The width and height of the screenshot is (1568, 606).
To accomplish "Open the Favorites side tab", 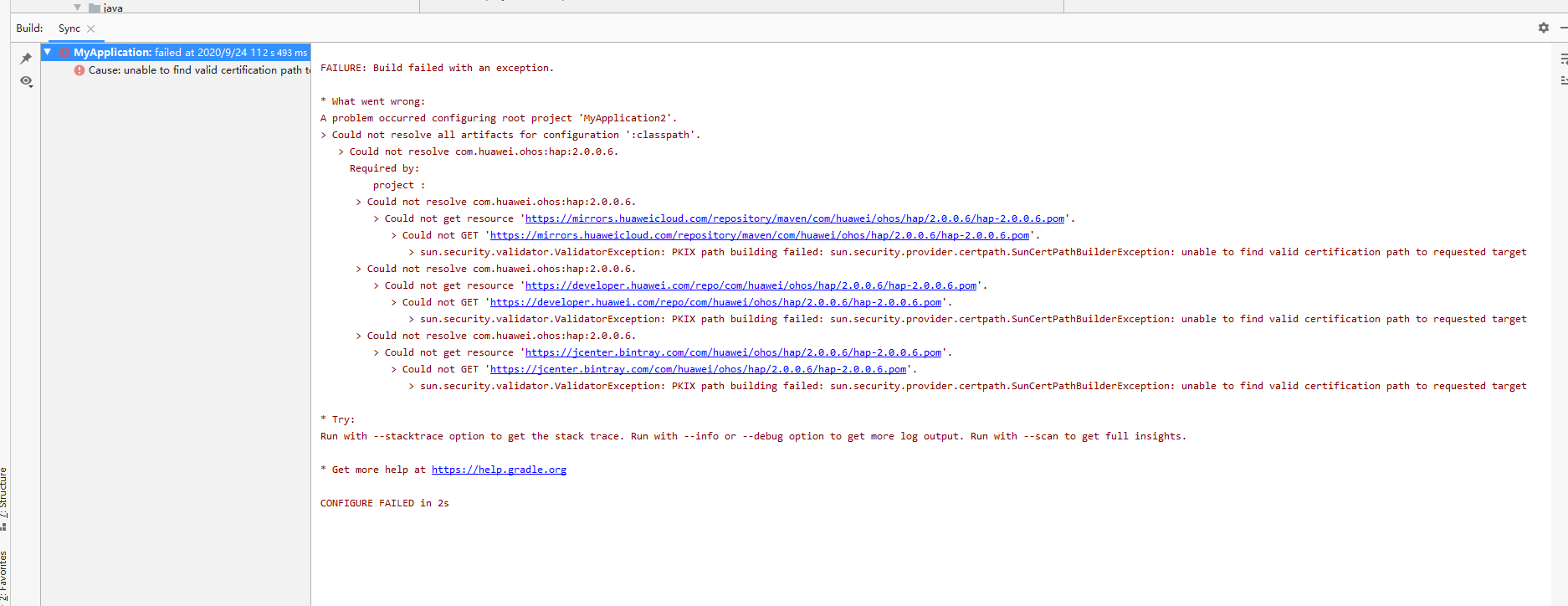I will [x=4, y=577].
